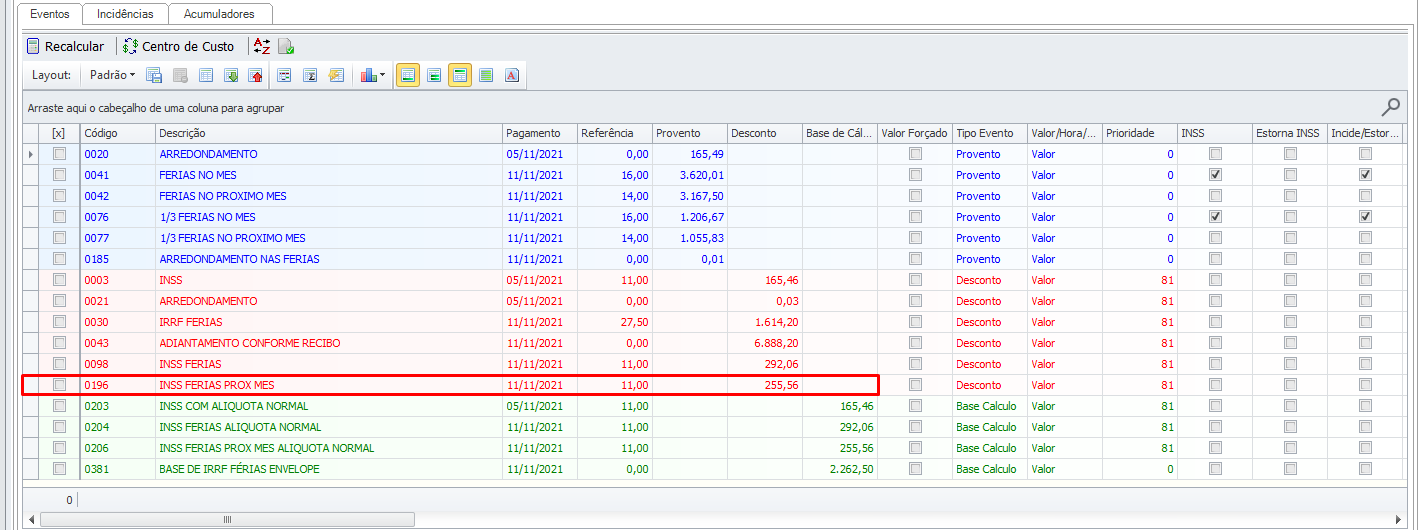Click the Recalcular button

pos(65,46)
